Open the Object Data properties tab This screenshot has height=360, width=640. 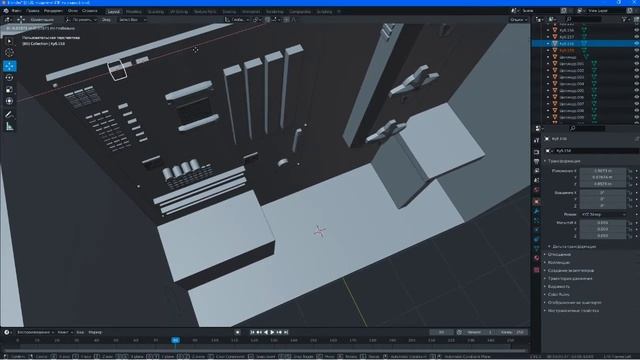pyautogui.click(x=537, y=249)
